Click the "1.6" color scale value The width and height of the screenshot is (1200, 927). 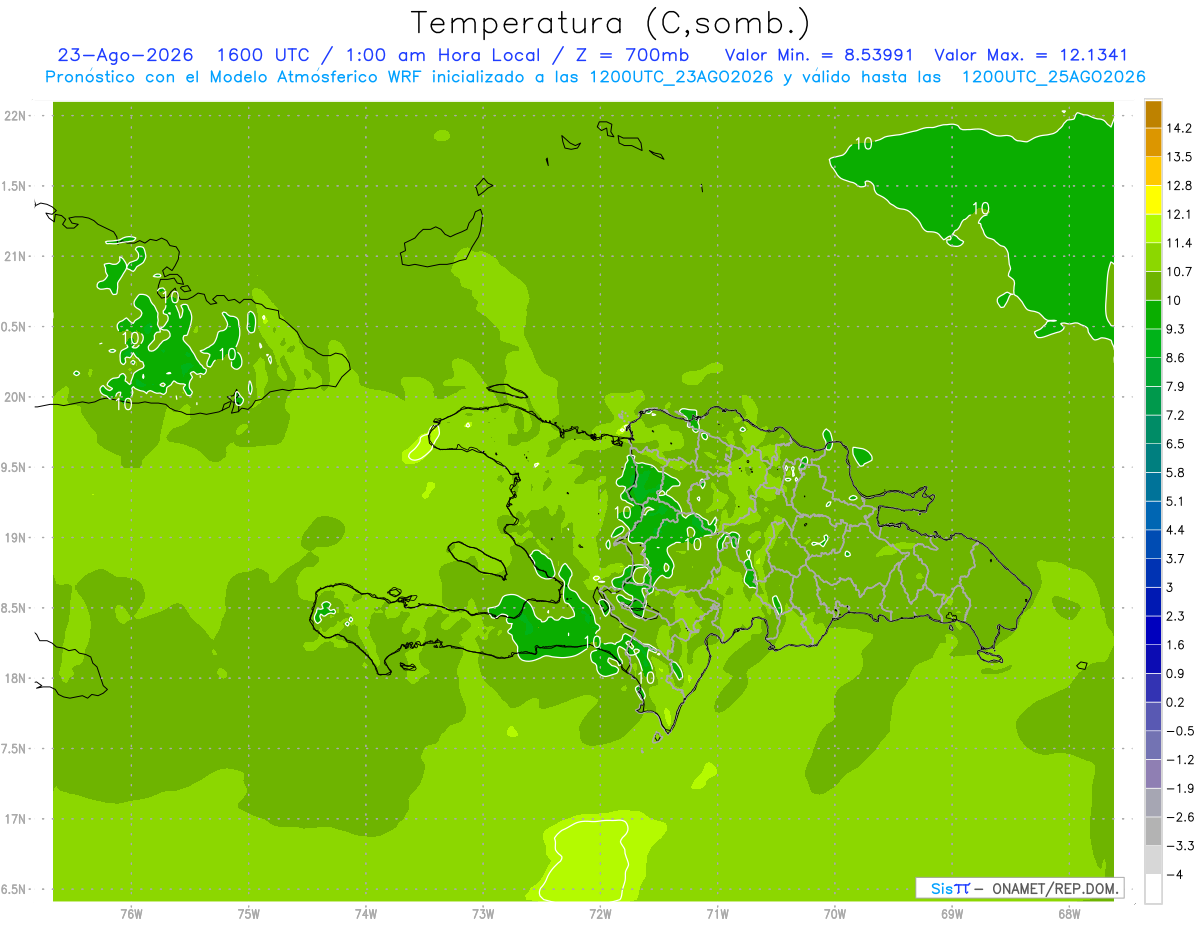[x=1175, y=645]
